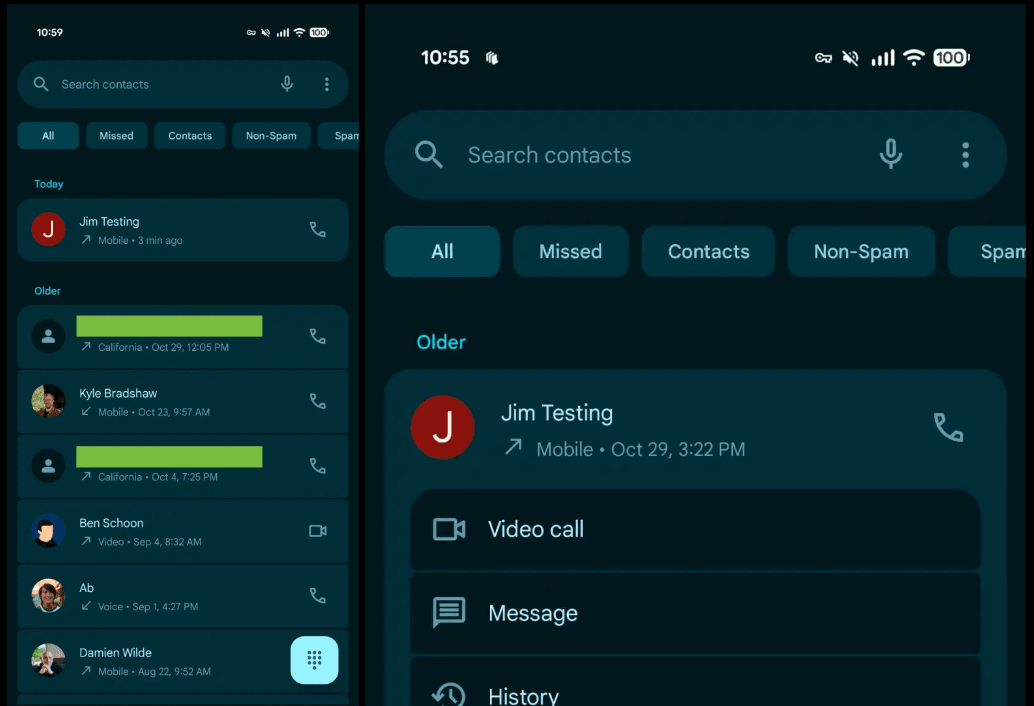Screen dimensions: 1034x706
Task: Open the dialpad floating button
Action: pos(314,660)
